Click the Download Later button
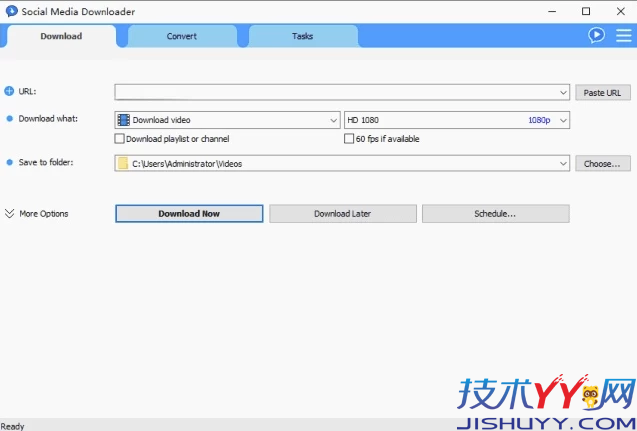The width and height of the screenshot is (637, 431). pos(342,214)
